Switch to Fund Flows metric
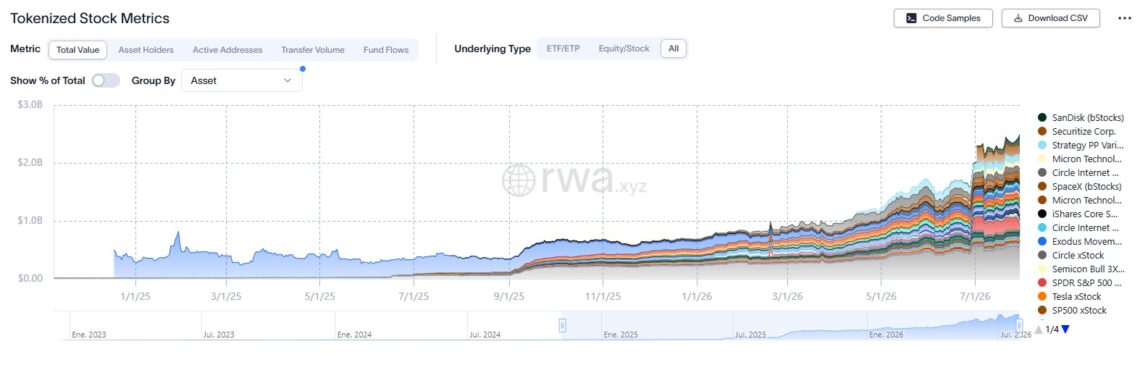Image resolution: width=1140 pixels, height=365 pixels. pos(386,50)
